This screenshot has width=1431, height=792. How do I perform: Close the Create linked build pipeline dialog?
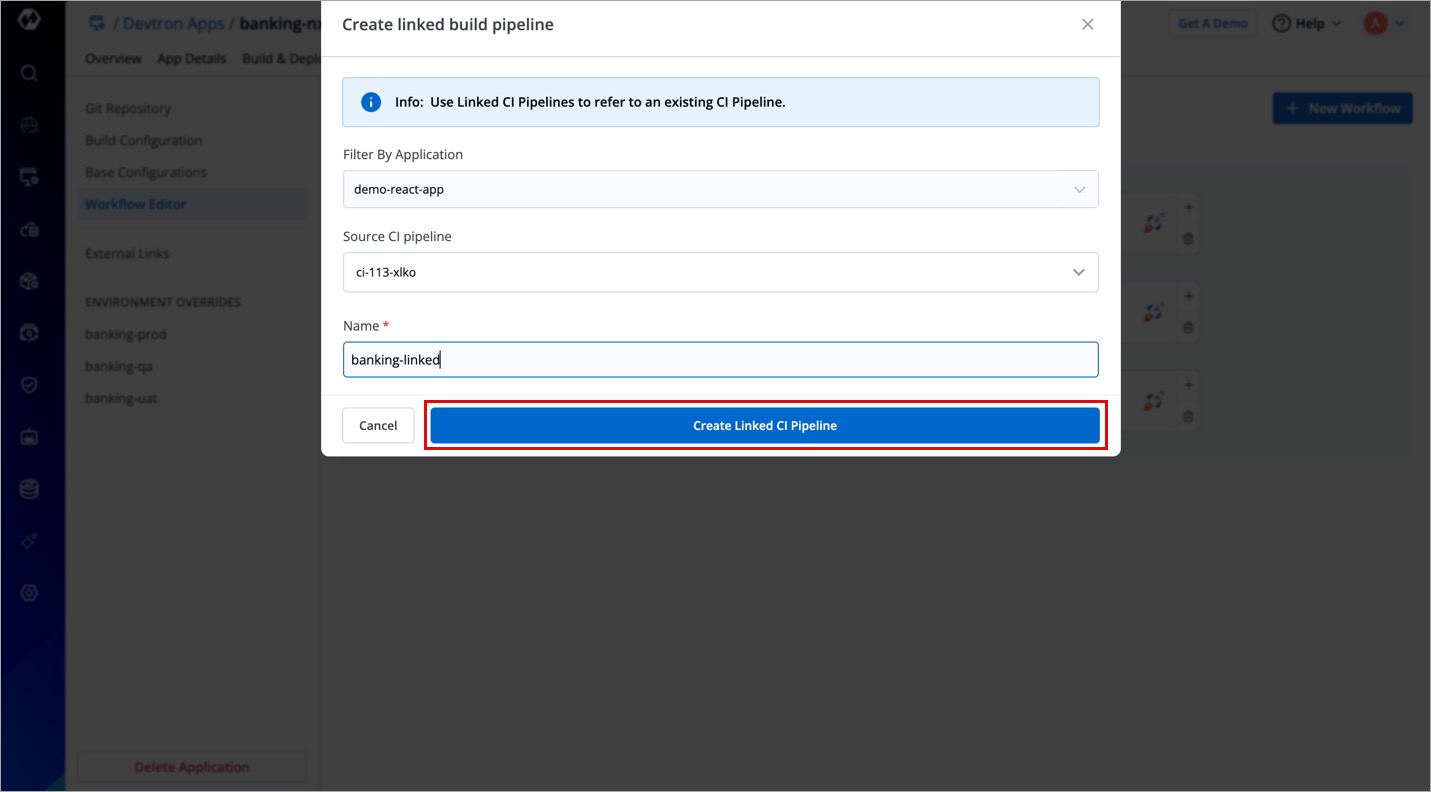[1088, 25]
